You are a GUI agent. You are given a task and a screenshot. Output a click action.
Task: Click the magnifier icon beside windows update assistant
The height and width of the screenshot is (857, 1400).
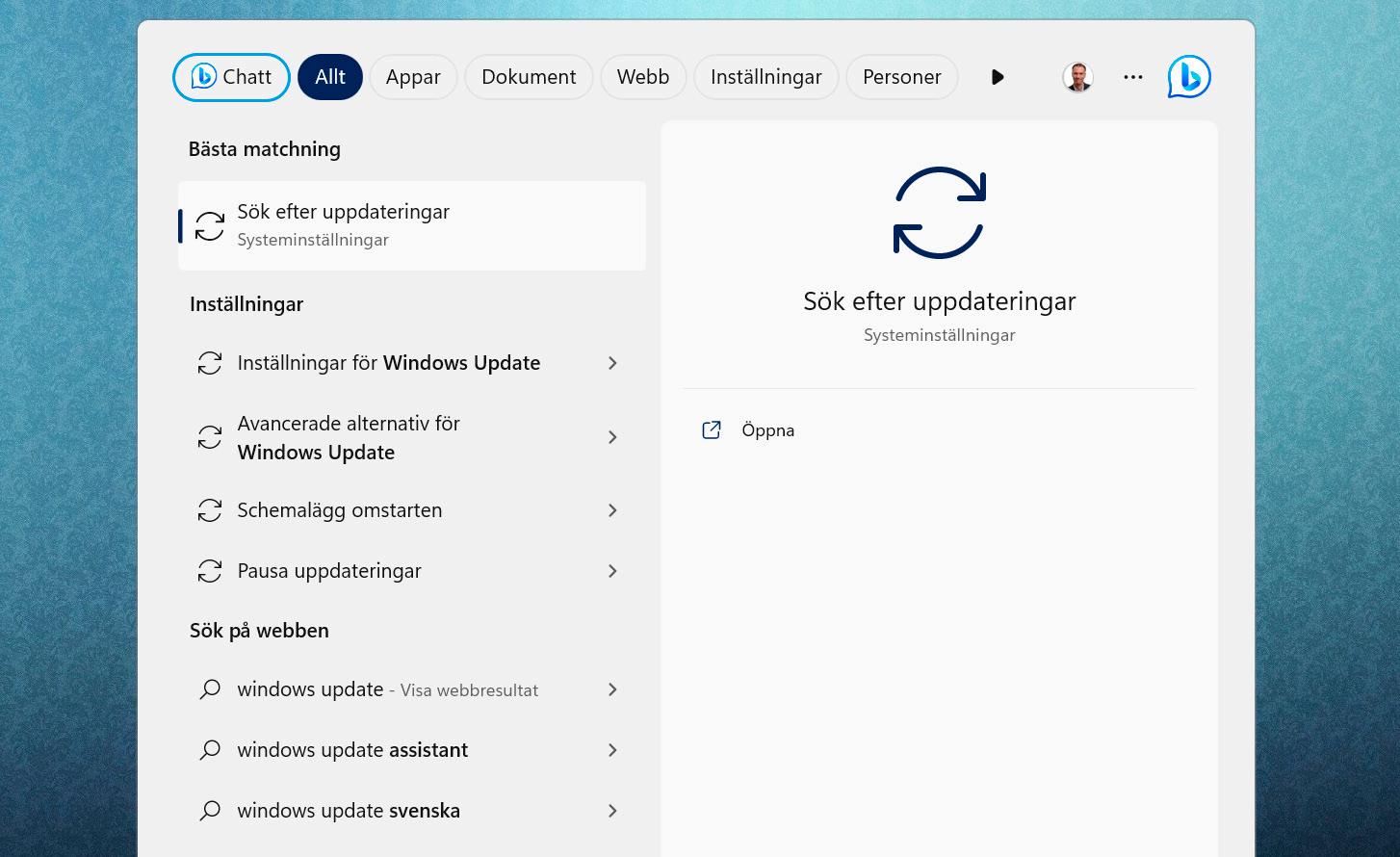[x=210, y=750]
